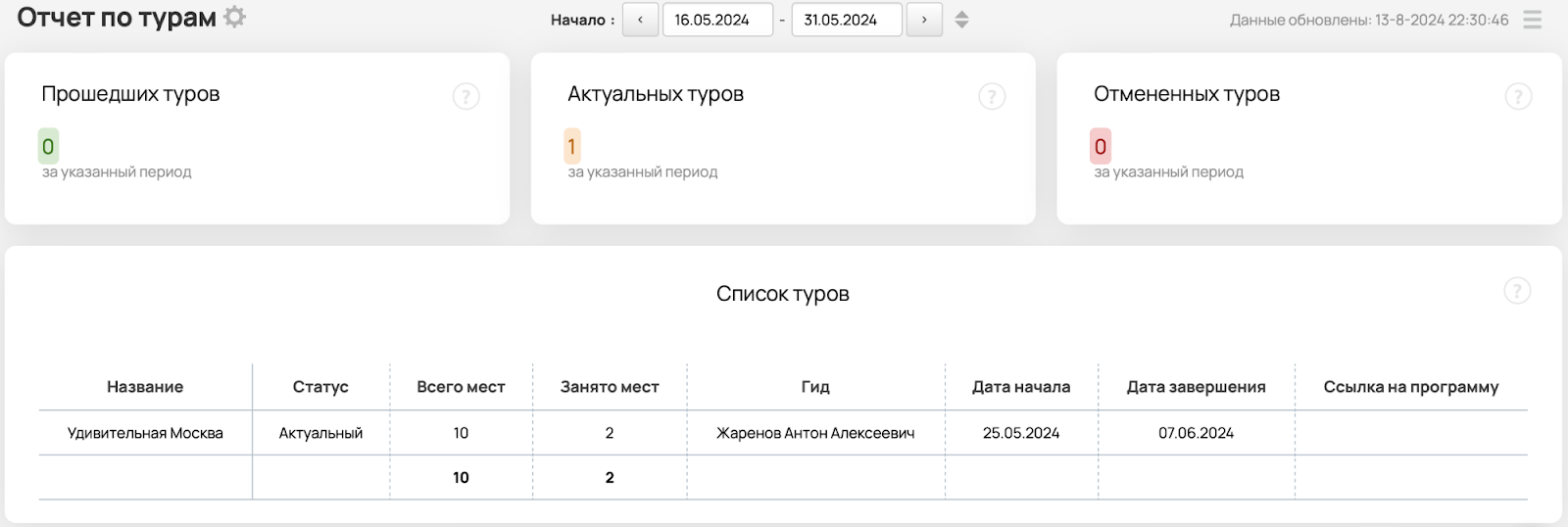Viewport: 1568px width, 527px height.
Task: Open report settings gear icon
Action: pyautogui.click(x=234, y=17)
